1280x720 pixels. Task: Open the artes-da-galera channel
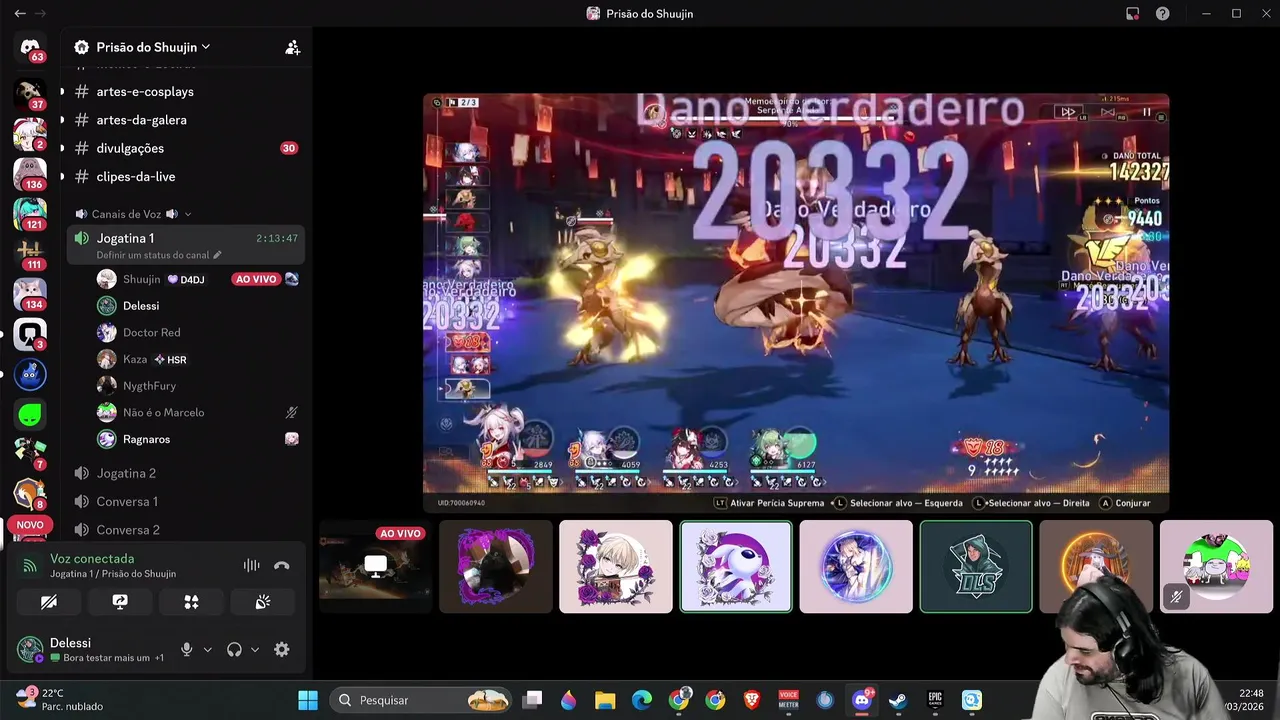[141, 120]
